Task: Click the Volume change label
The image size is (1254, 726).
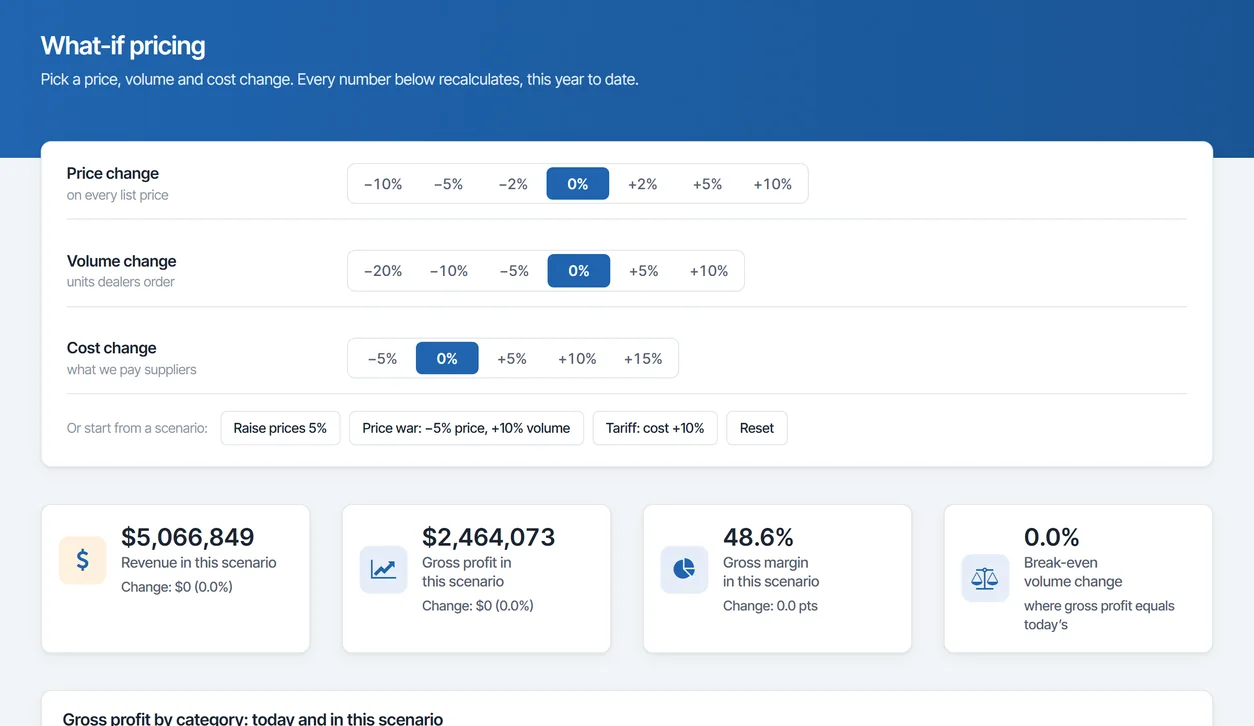Action: (x=122, y=261)
